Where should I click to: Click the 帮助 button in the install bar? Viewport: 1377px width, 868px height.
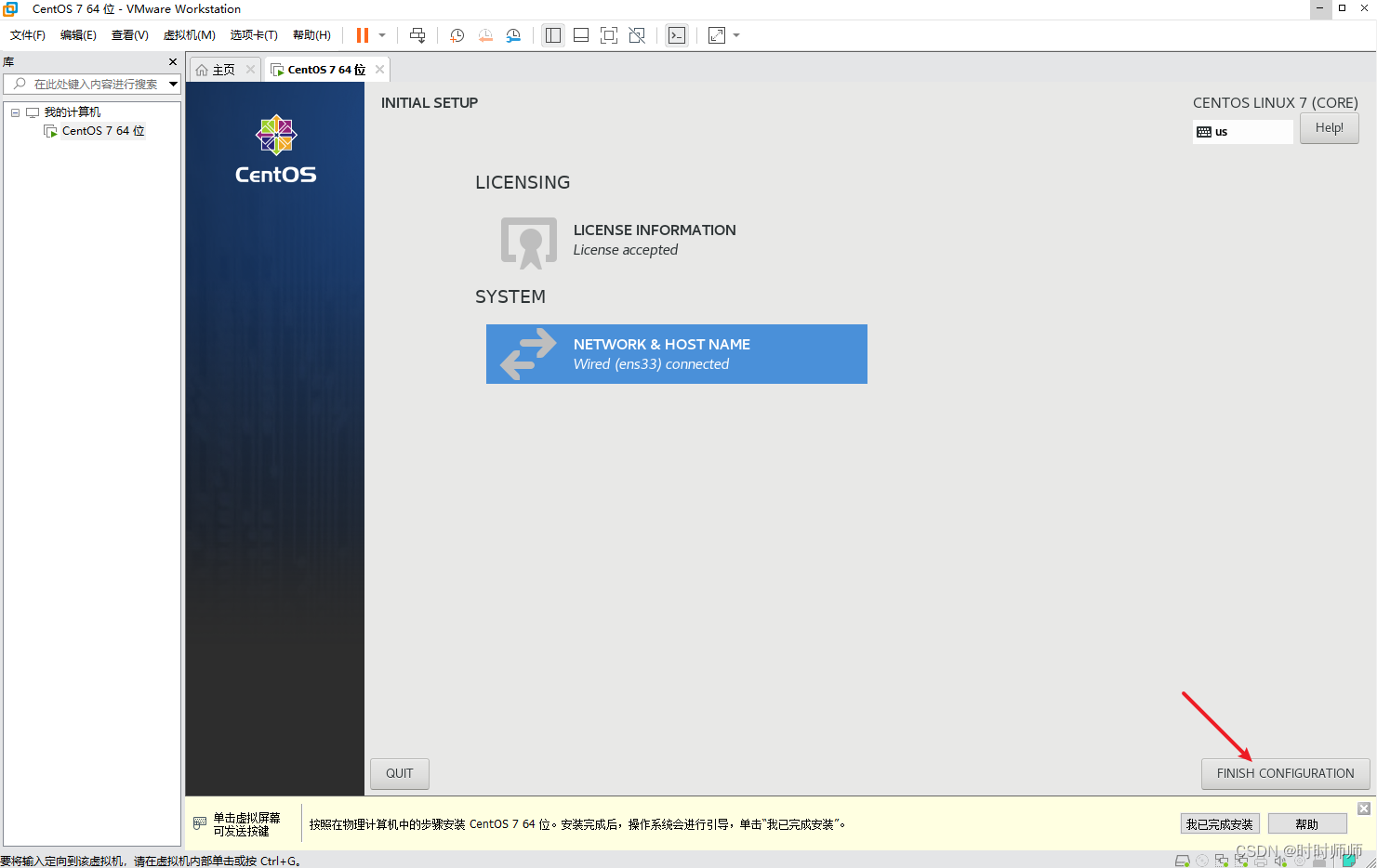coord(1307,824)
